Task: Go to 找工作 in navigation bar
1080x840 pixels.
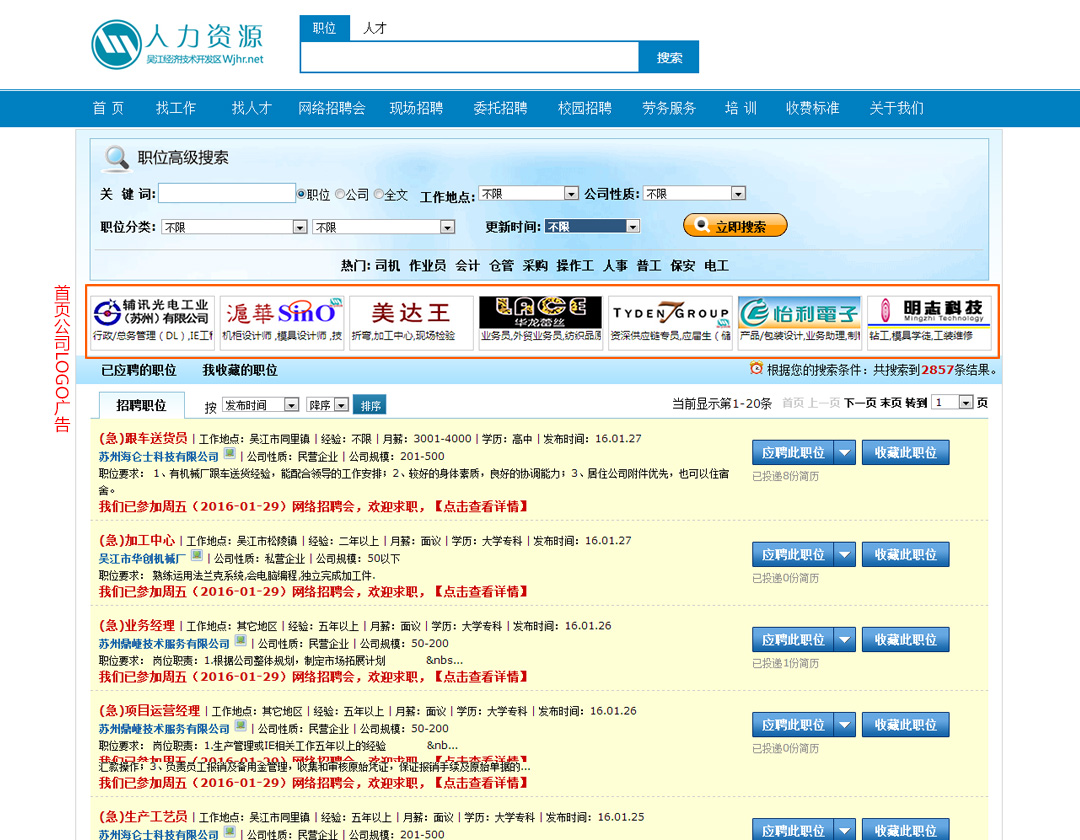Action: (x=175, y=108)
